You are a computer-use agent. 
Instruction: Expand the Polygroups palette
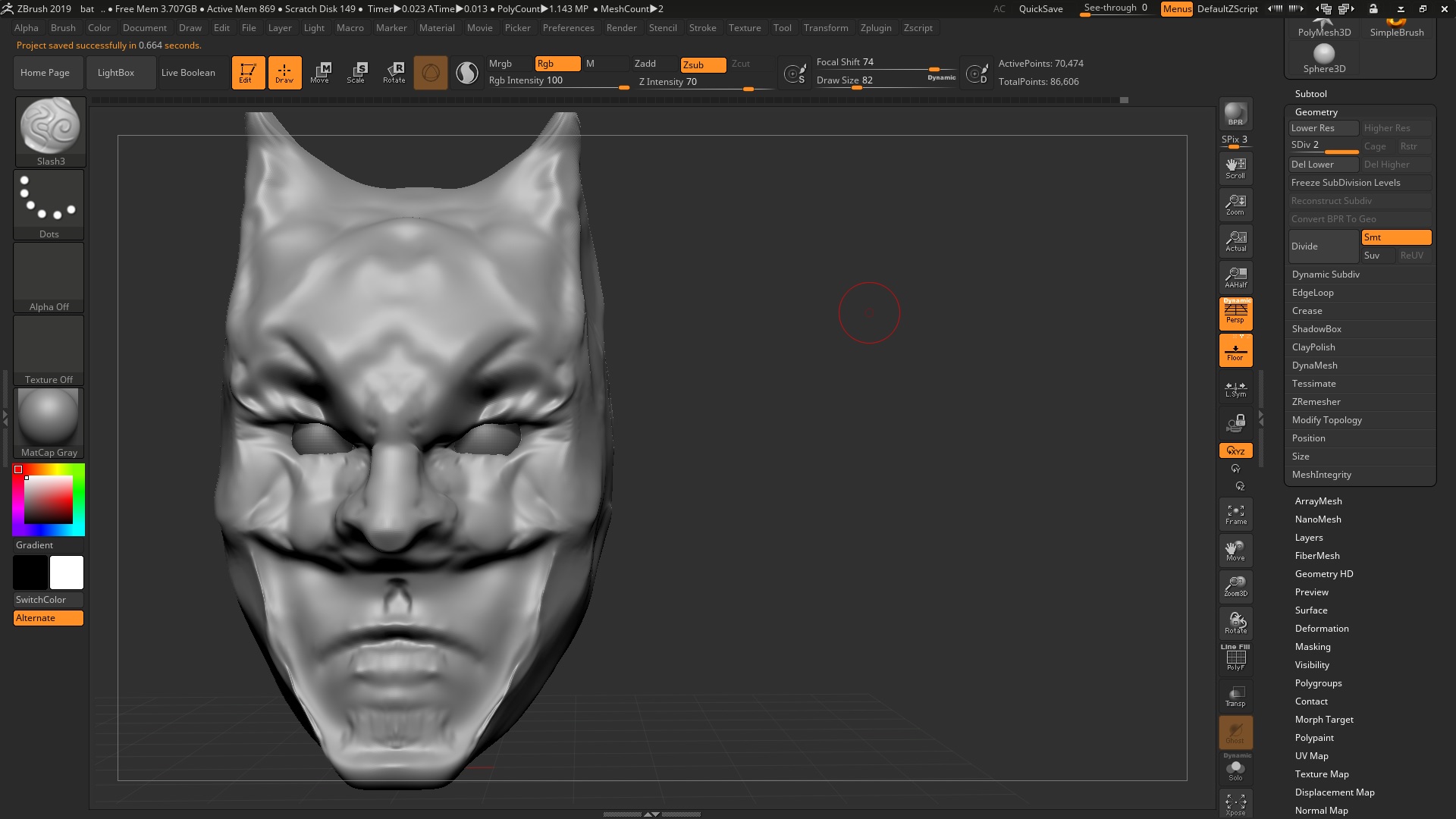[x=1318, y=683]
